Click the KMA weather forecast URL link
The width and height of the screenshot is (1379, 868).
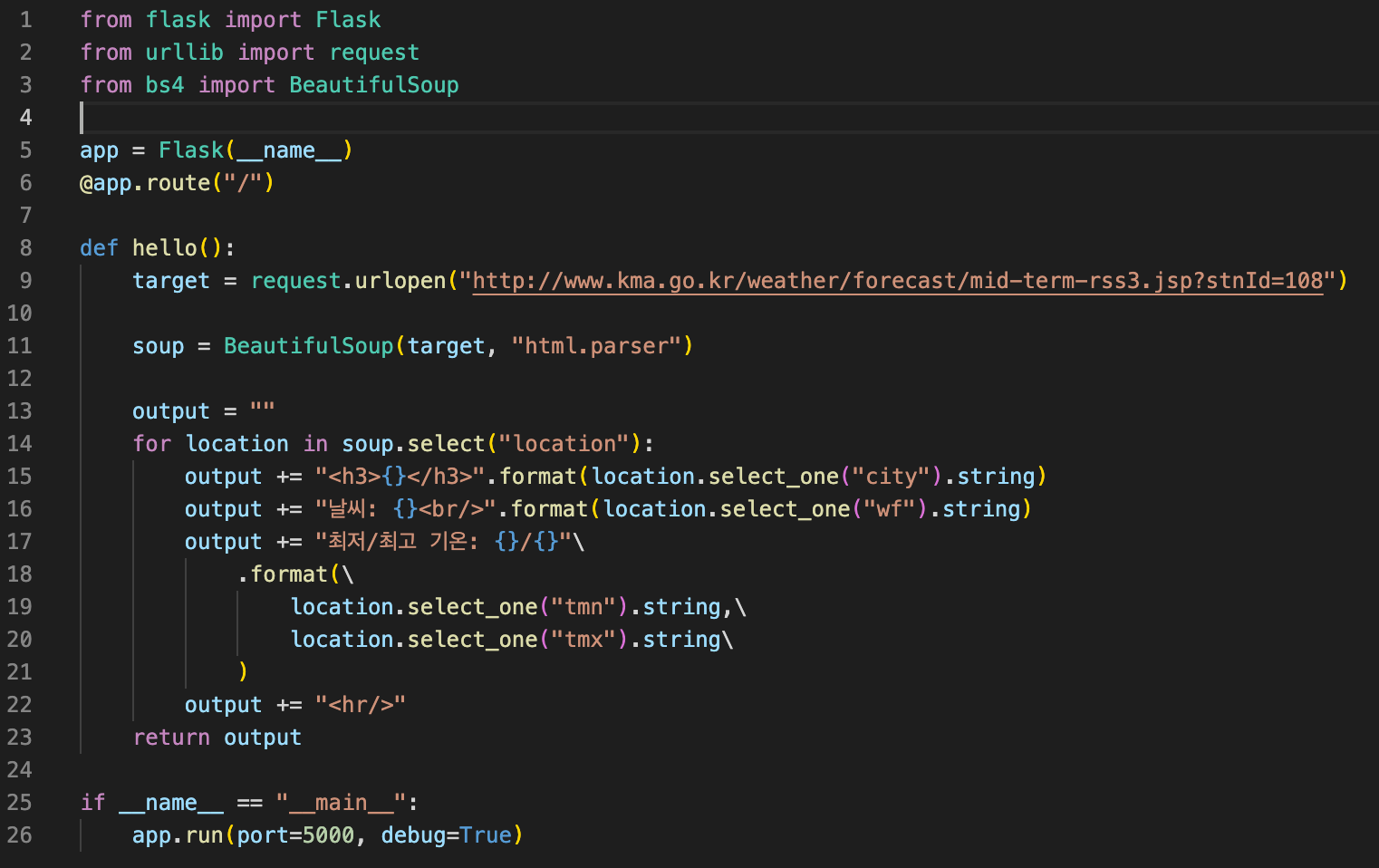tap(898, 281)
